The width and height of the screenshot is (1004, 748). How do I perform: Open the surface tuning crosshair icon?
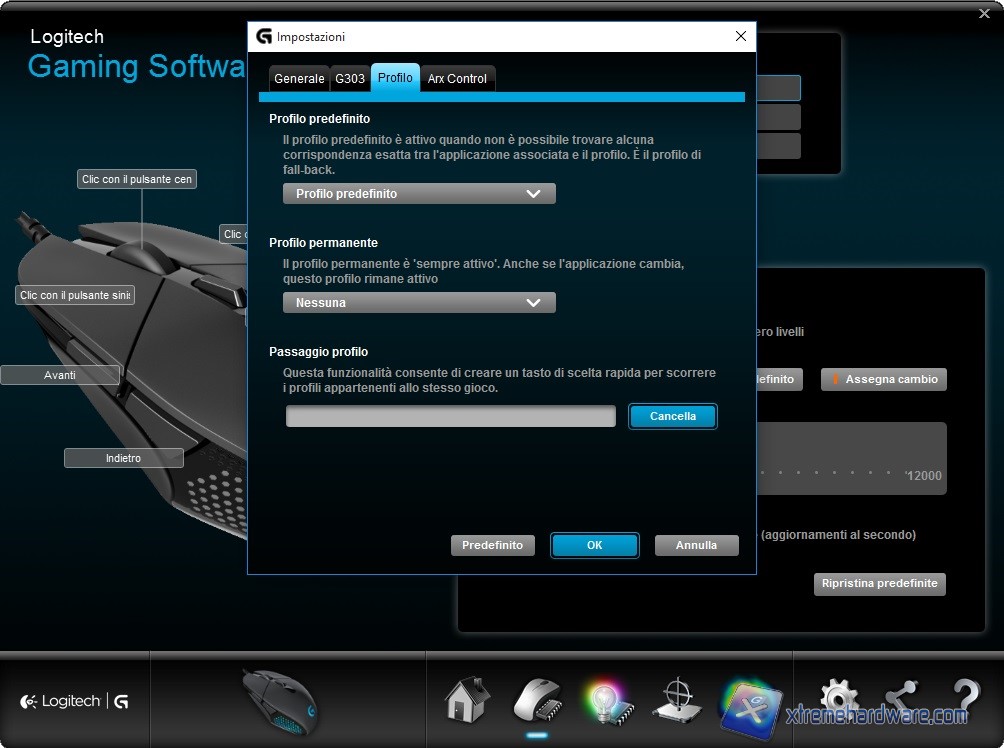click(677, 699)
